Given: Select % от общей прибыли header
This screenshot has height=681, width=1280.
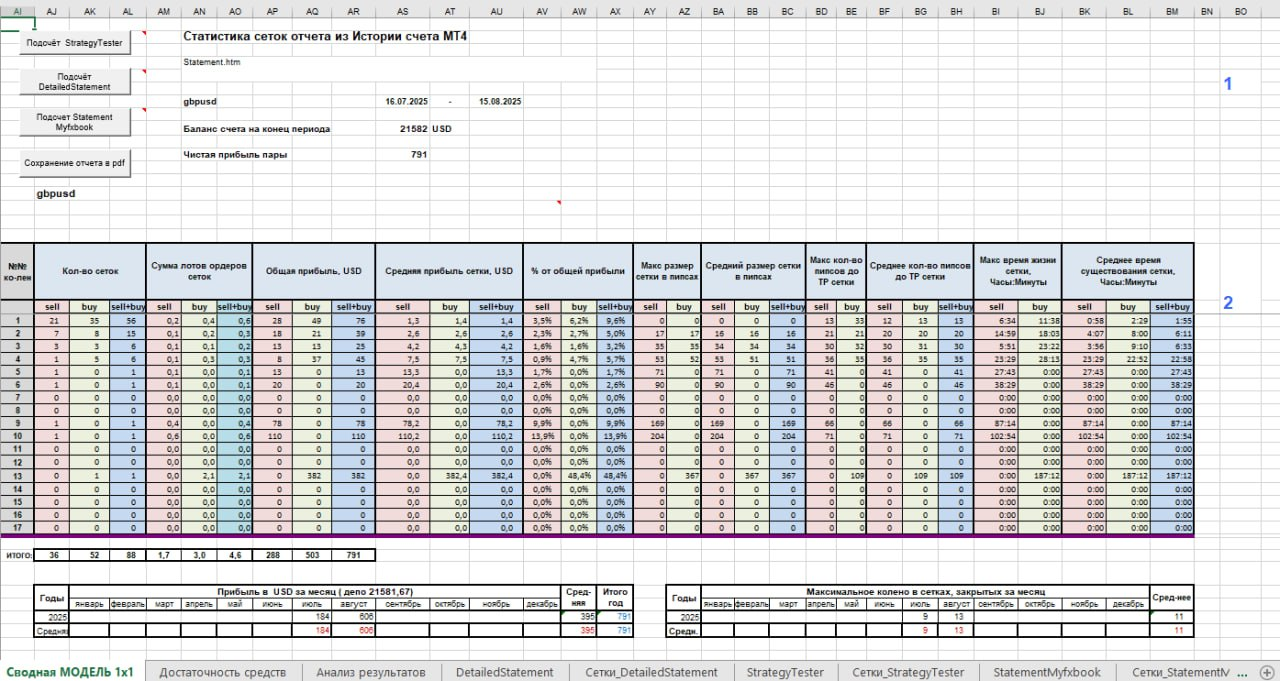Looking at the screenshot, I should [578, 270].
